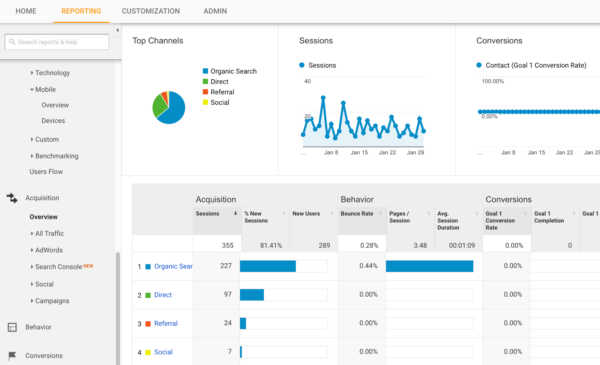
Task: Click the 00:01:09 duration value
Action: click(462, 245)
